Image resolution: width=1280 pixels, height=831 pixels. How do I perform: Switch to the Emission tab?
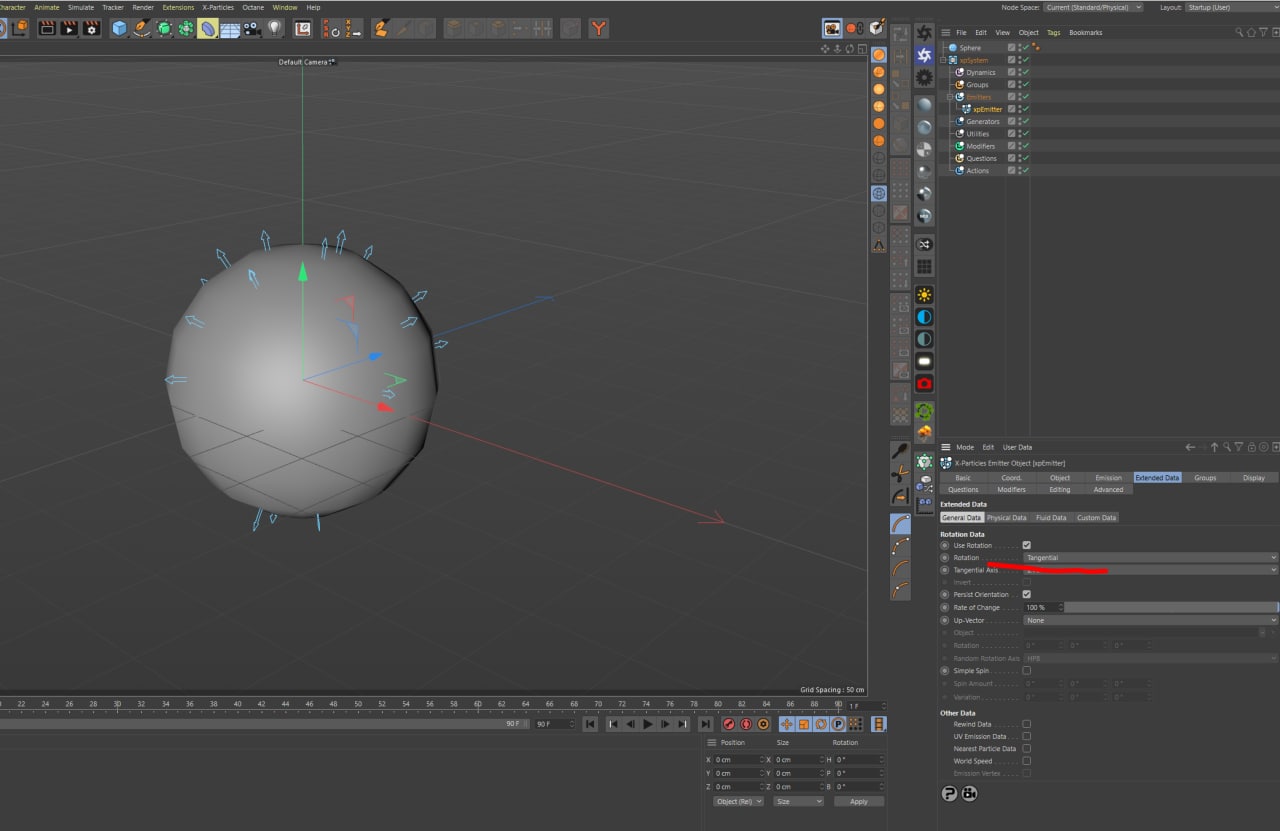click(1108, 478)
